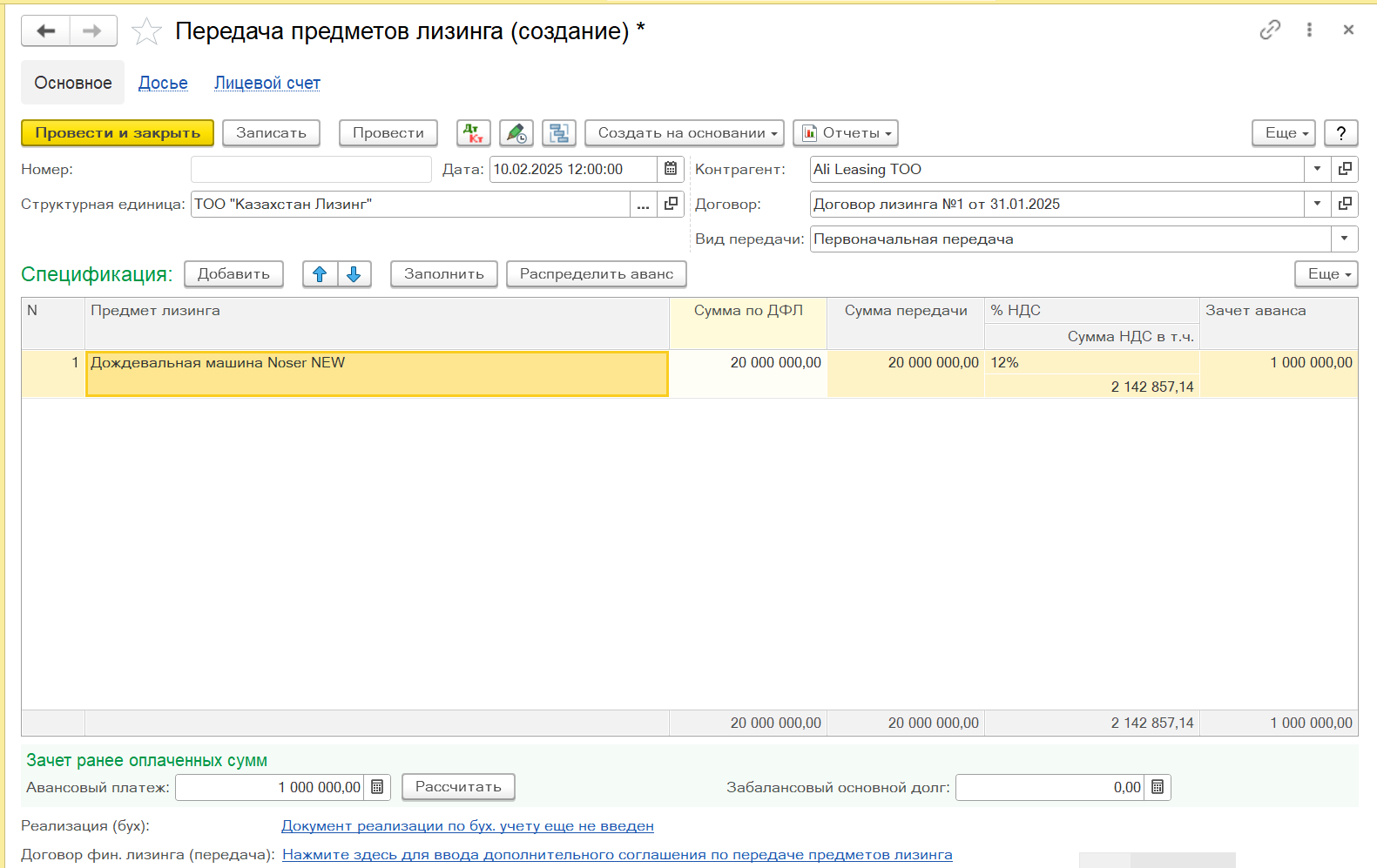Click the Контрагент field Ali Leasing ТОО

[1056, 169]
